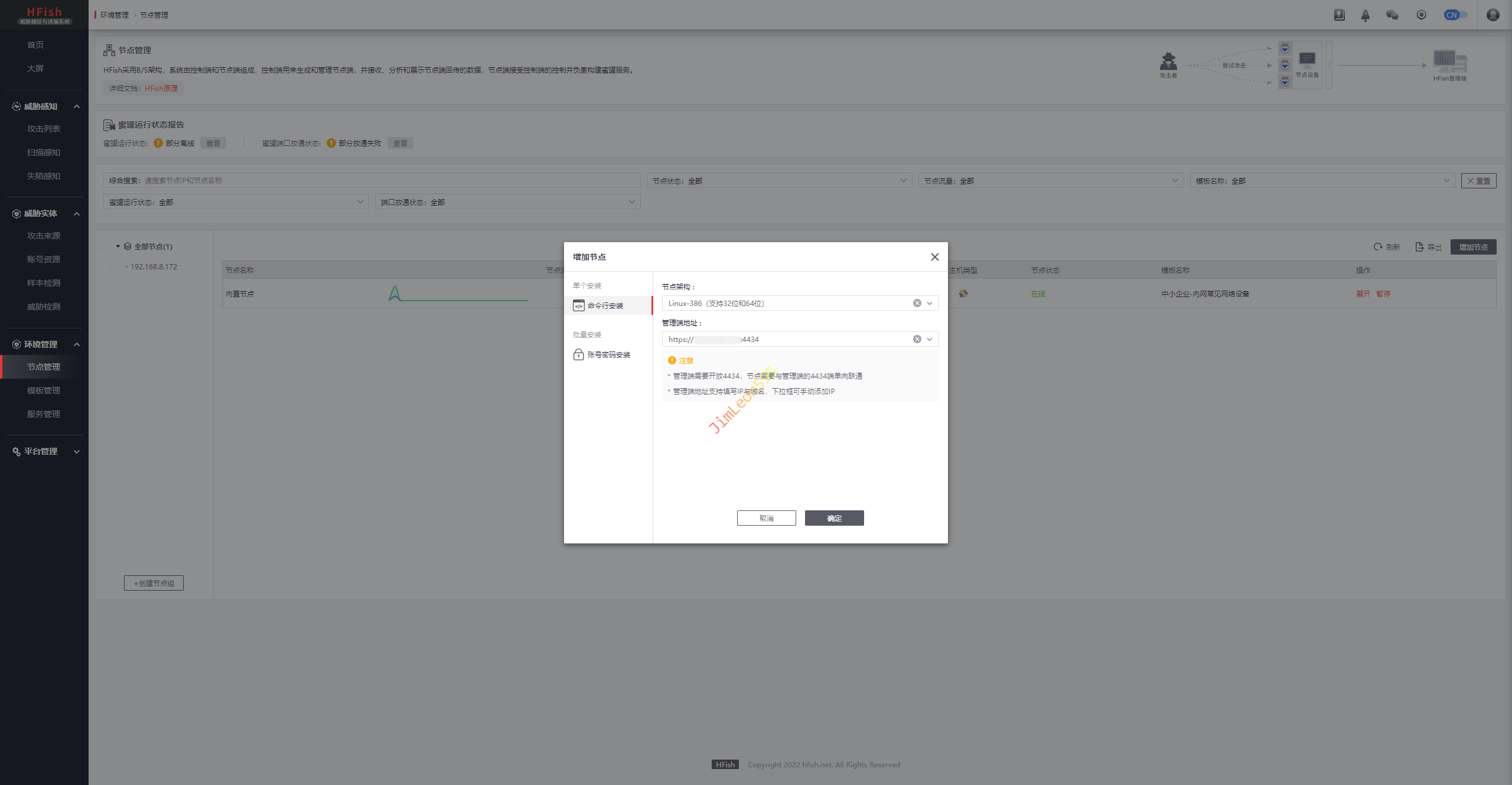The height and width of the screenshot is (785, 1512).
Task: Expand the 平台管理 sidebar section
Action: [77, 451]
